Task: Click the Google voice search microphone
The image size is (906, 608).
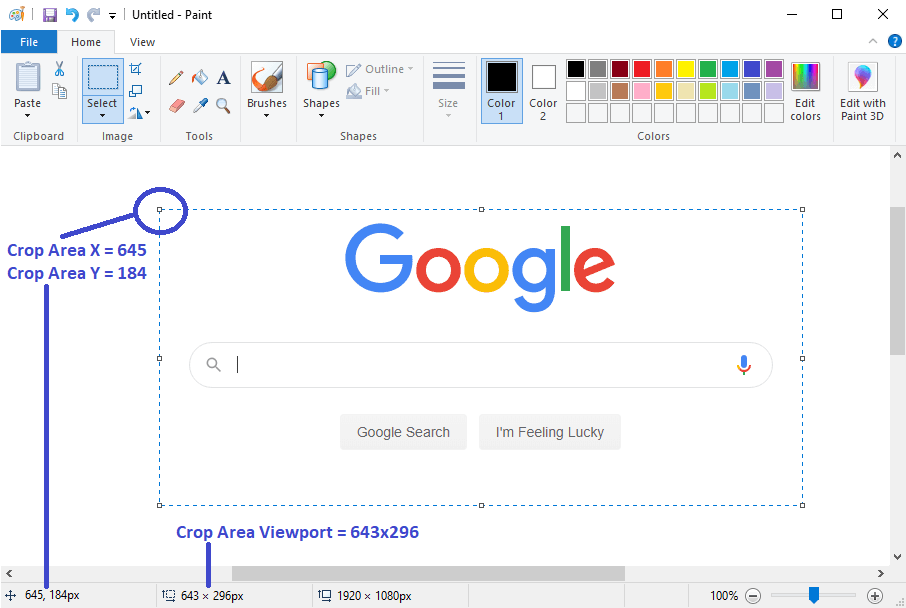Action: [744, 365]
